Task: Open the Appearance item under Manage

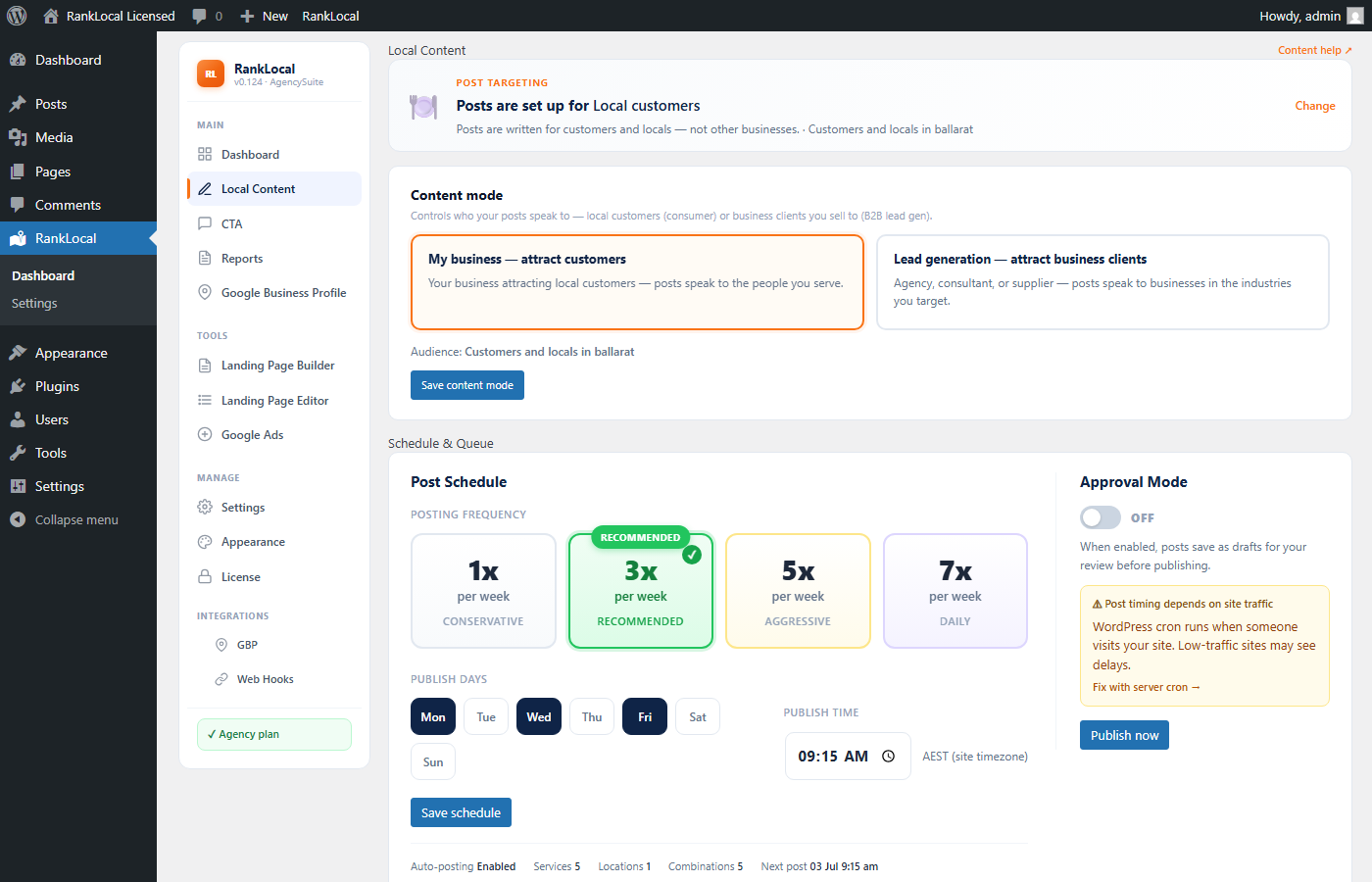Action: tap(274, 542)
